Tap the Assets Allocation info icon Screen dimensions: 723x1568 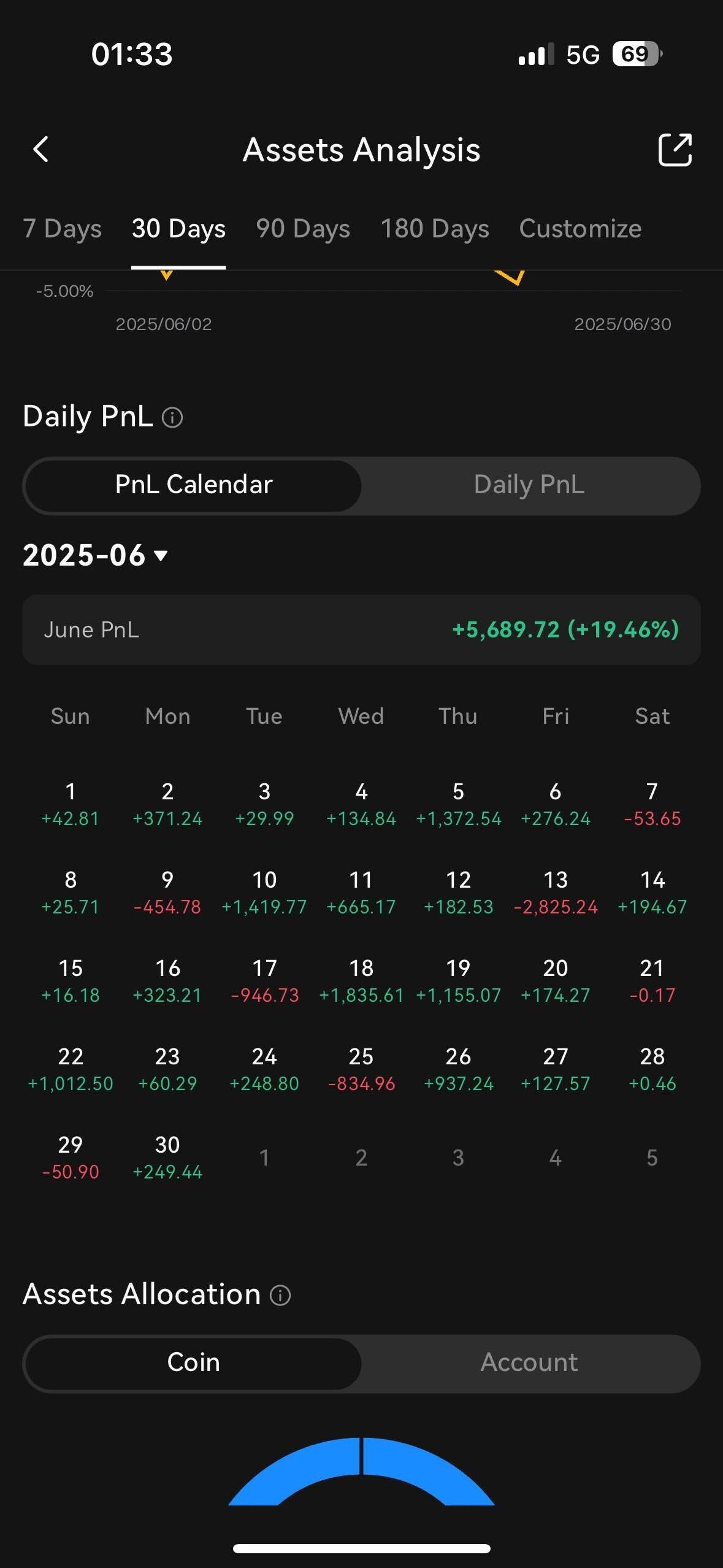click(280, 1295)
